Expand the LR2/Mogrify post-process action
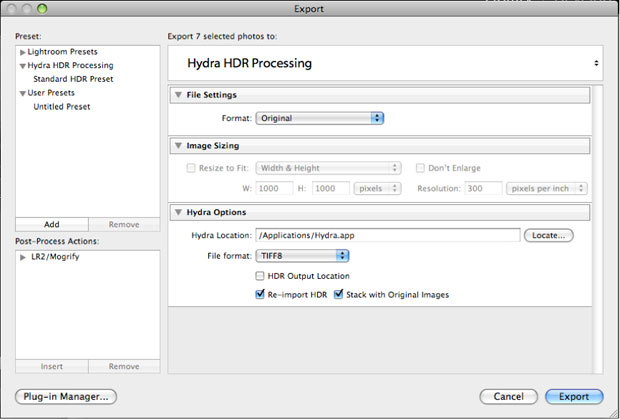The width and height of the screenshot is (620, 420). tap(23, 257)
